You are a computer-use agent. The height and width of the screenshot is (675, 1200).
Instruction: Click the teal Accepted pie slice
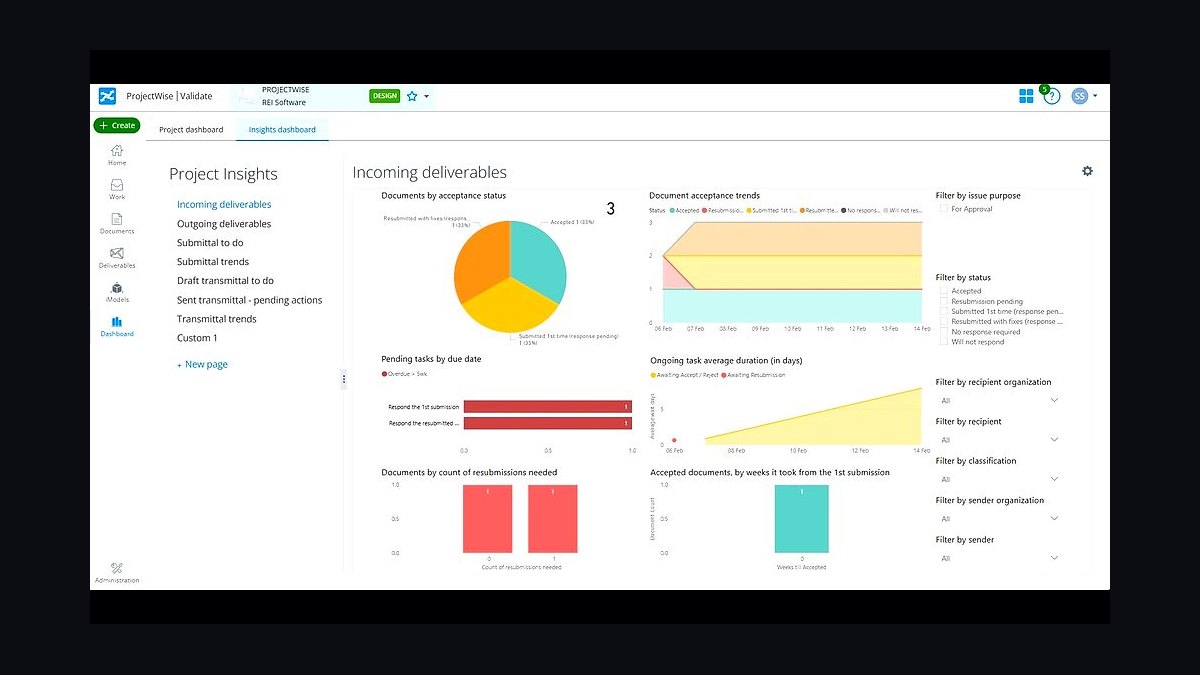tap(538, 262)
